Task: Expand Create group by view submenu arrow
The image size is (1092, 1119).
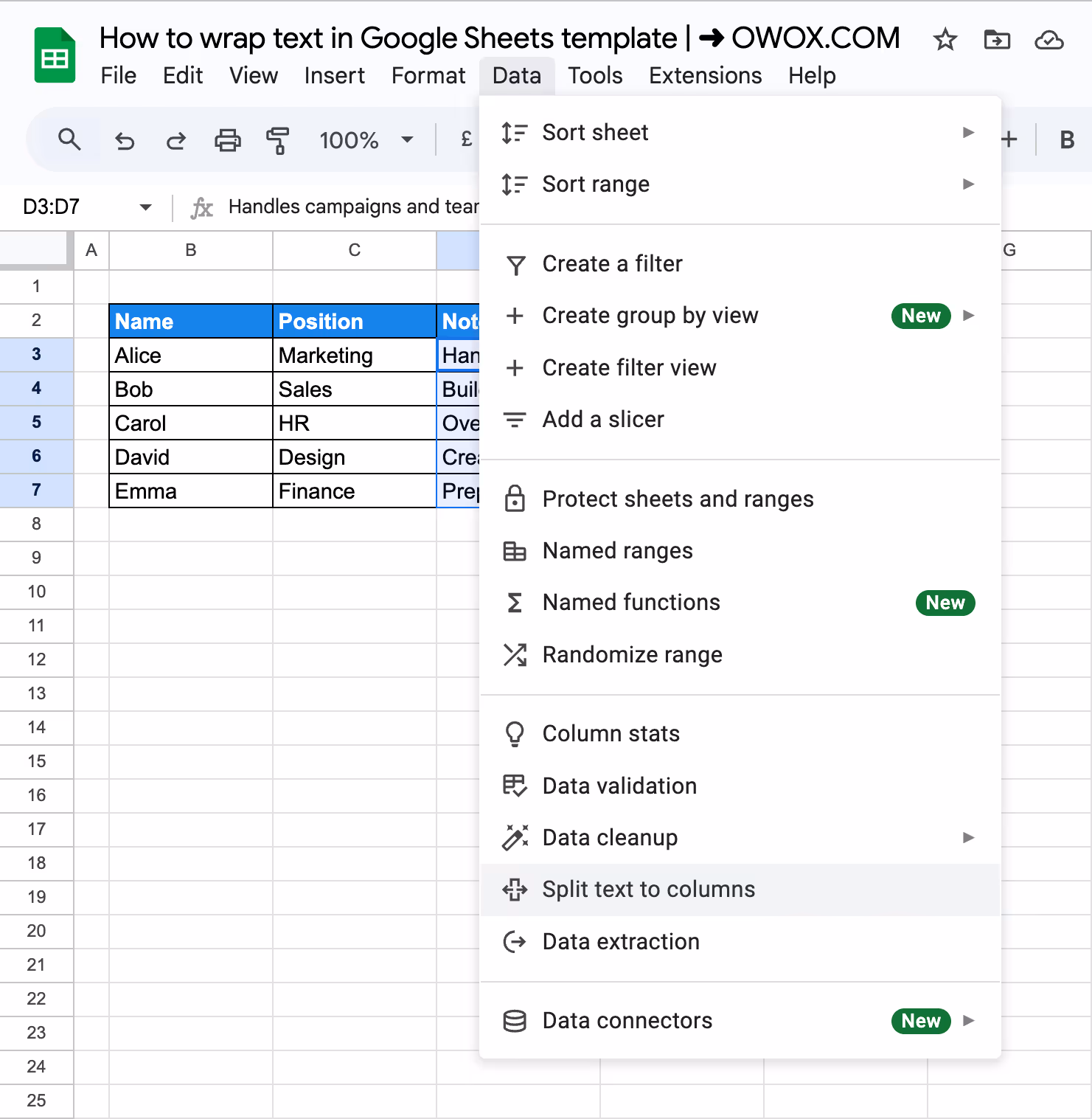Action: coord(969,316)
